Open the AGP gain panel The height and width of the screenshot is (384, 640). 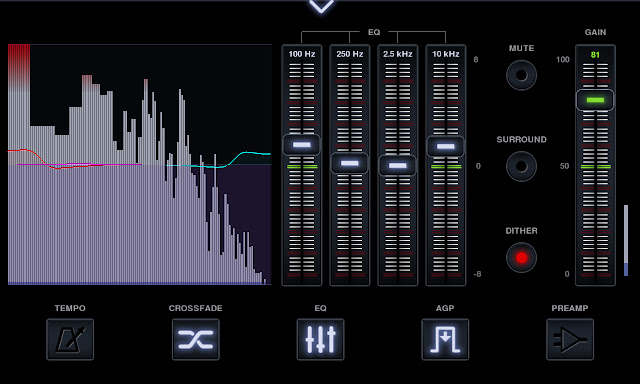[x=445, y=340]
